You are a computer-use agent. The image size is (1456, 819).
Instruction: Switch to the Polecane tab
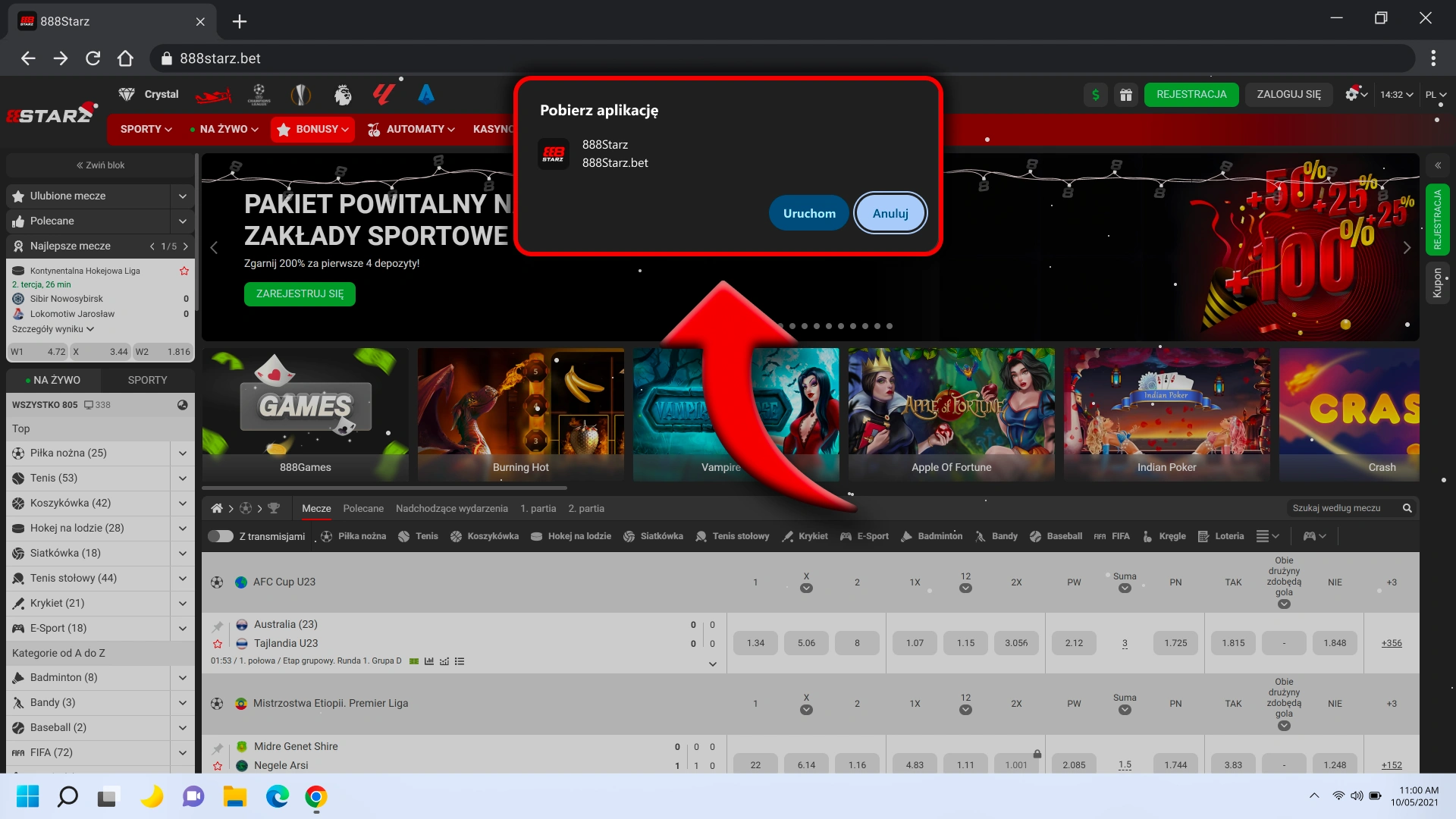pyautogui.click(x=363, y=509)
